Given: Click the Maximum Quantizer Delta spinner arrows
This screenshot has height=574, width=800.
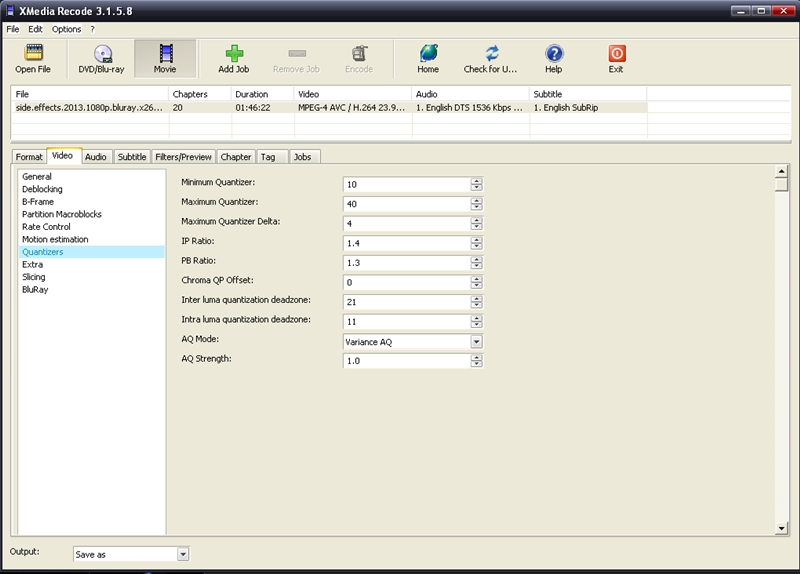Looking at the screenshot, I should [477, 223].
